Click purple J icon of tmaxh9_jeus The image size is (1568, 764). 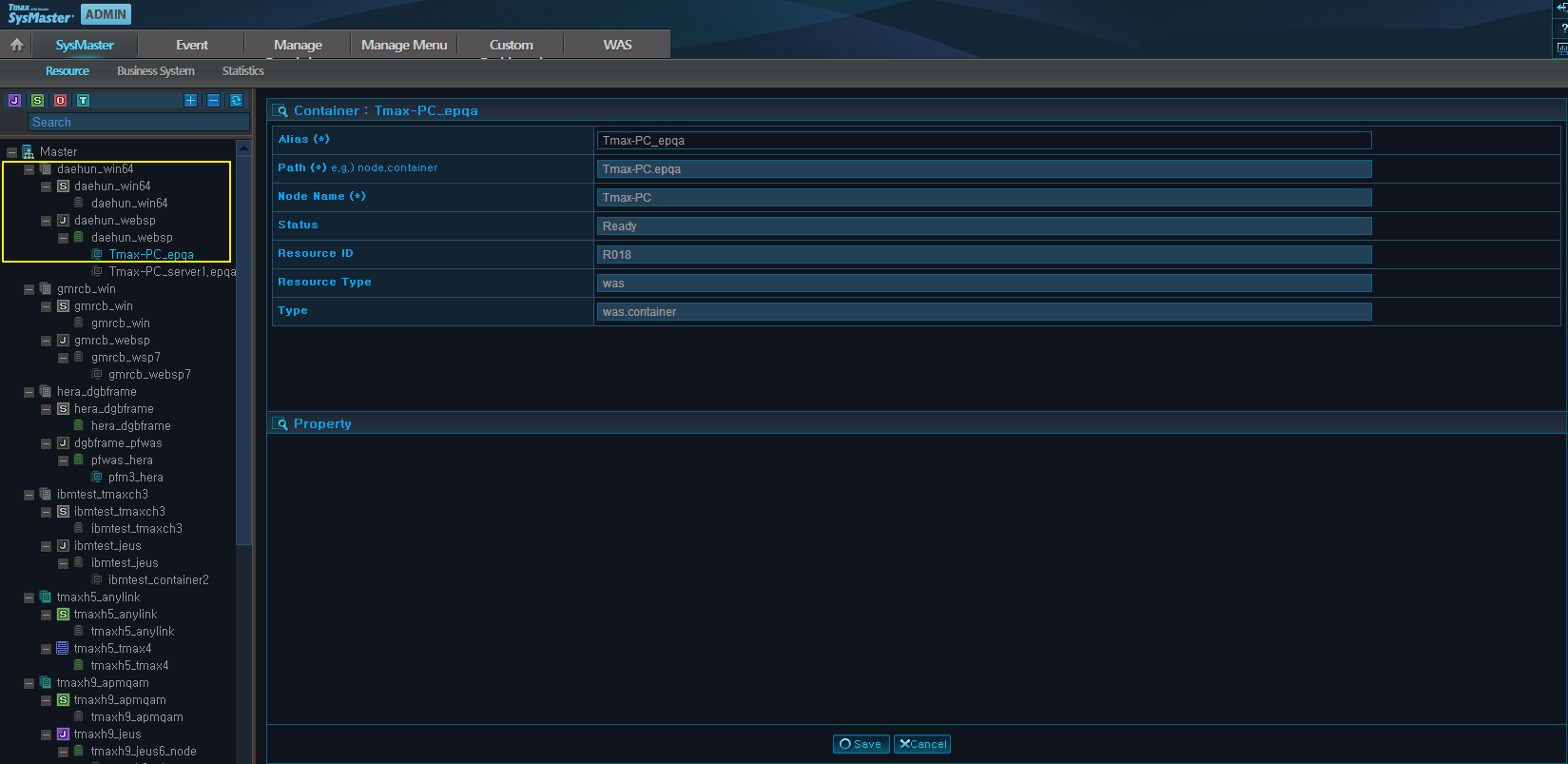(63, 734)
